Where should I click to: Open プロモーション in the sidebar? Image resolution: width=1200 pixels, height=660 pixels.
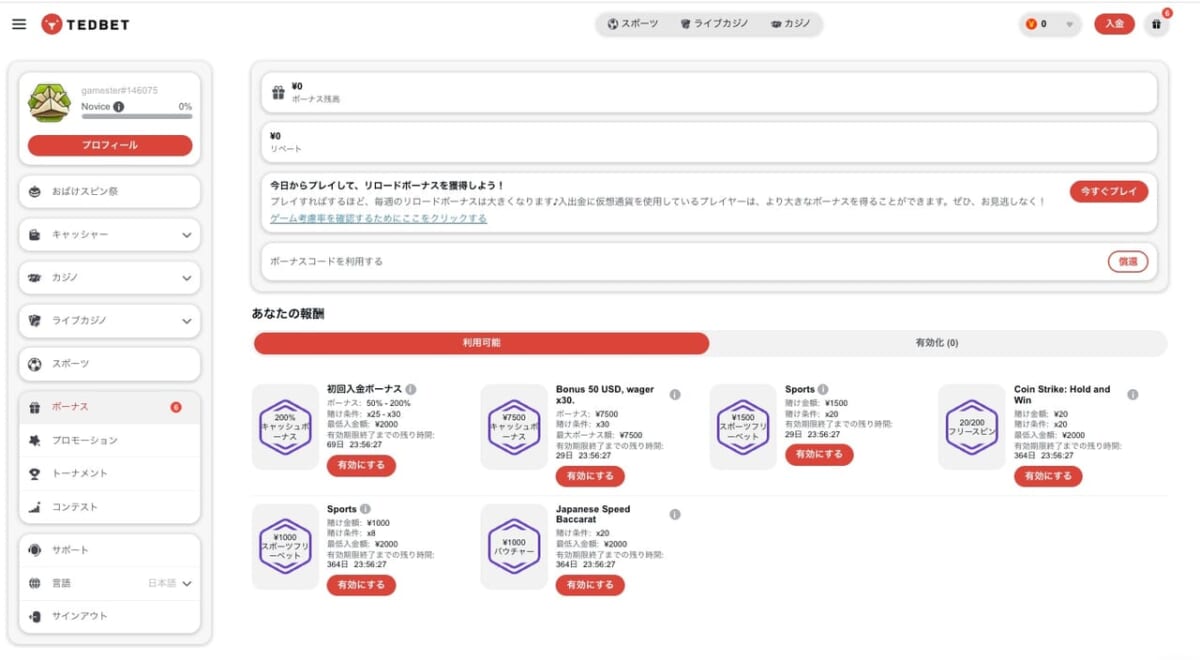click(x=109, y=440)
